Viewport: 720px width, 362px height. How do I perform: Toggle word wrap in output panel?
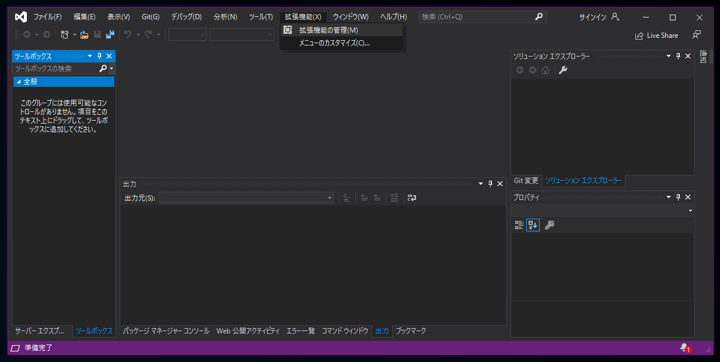(412, 198)
